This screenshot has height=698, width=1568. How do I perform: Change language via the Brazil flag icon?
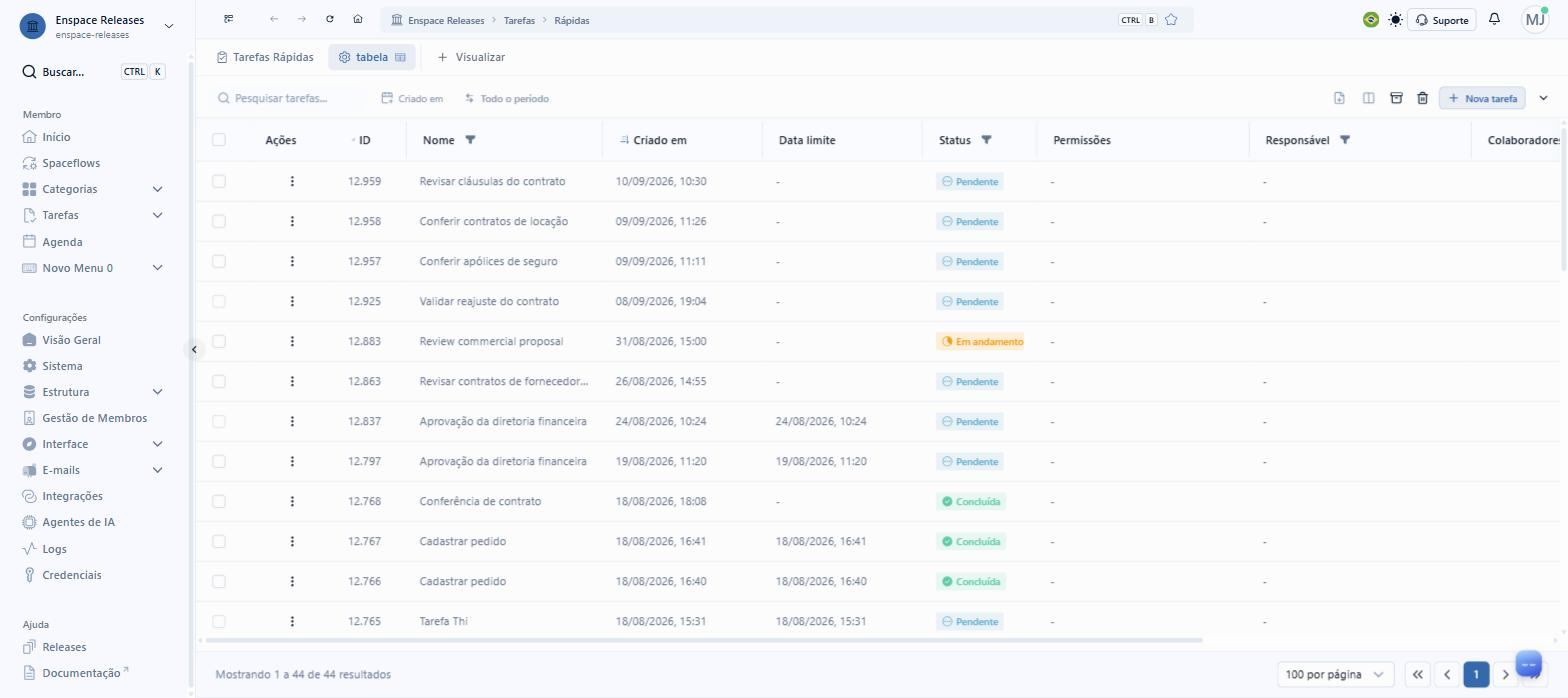(1370, 19)
